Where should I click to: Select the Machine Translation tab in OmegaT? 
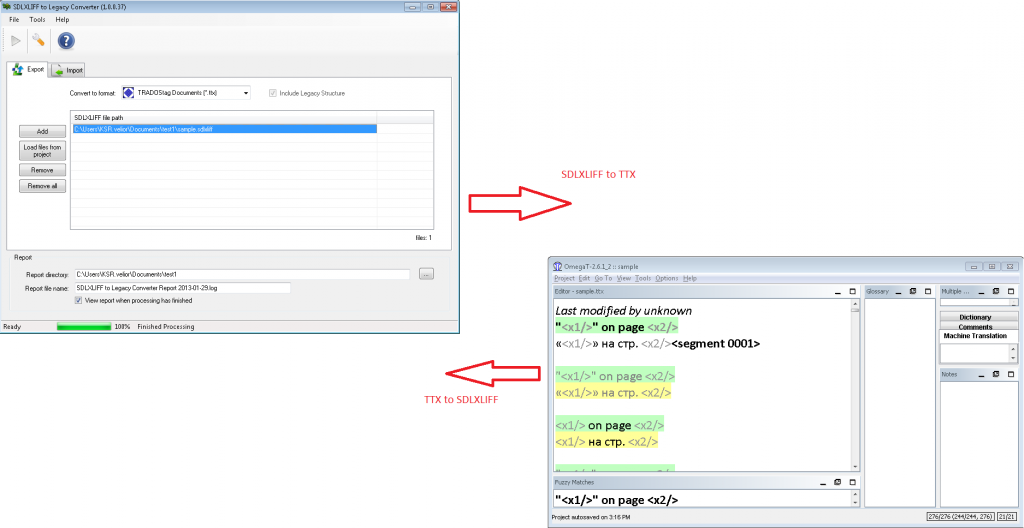click(x=976, y=336)
